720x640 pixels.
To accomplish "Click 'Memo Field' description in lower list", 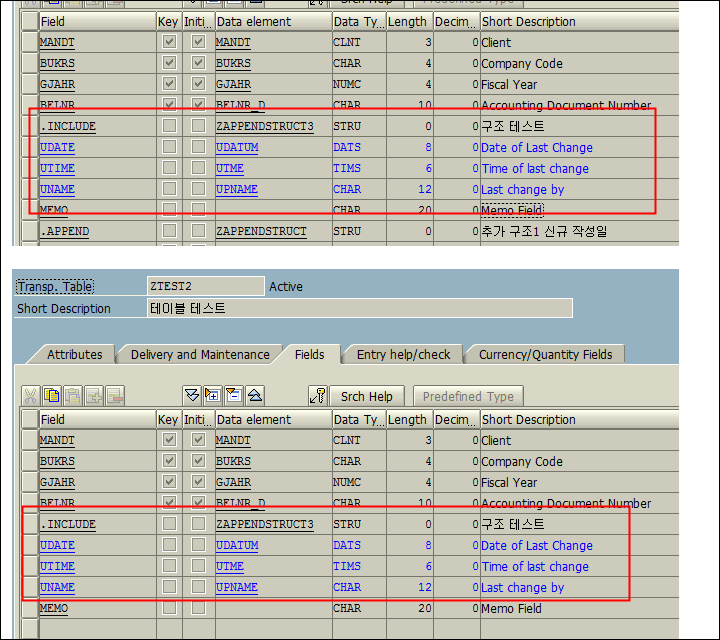I will click(x=512, y=608).
